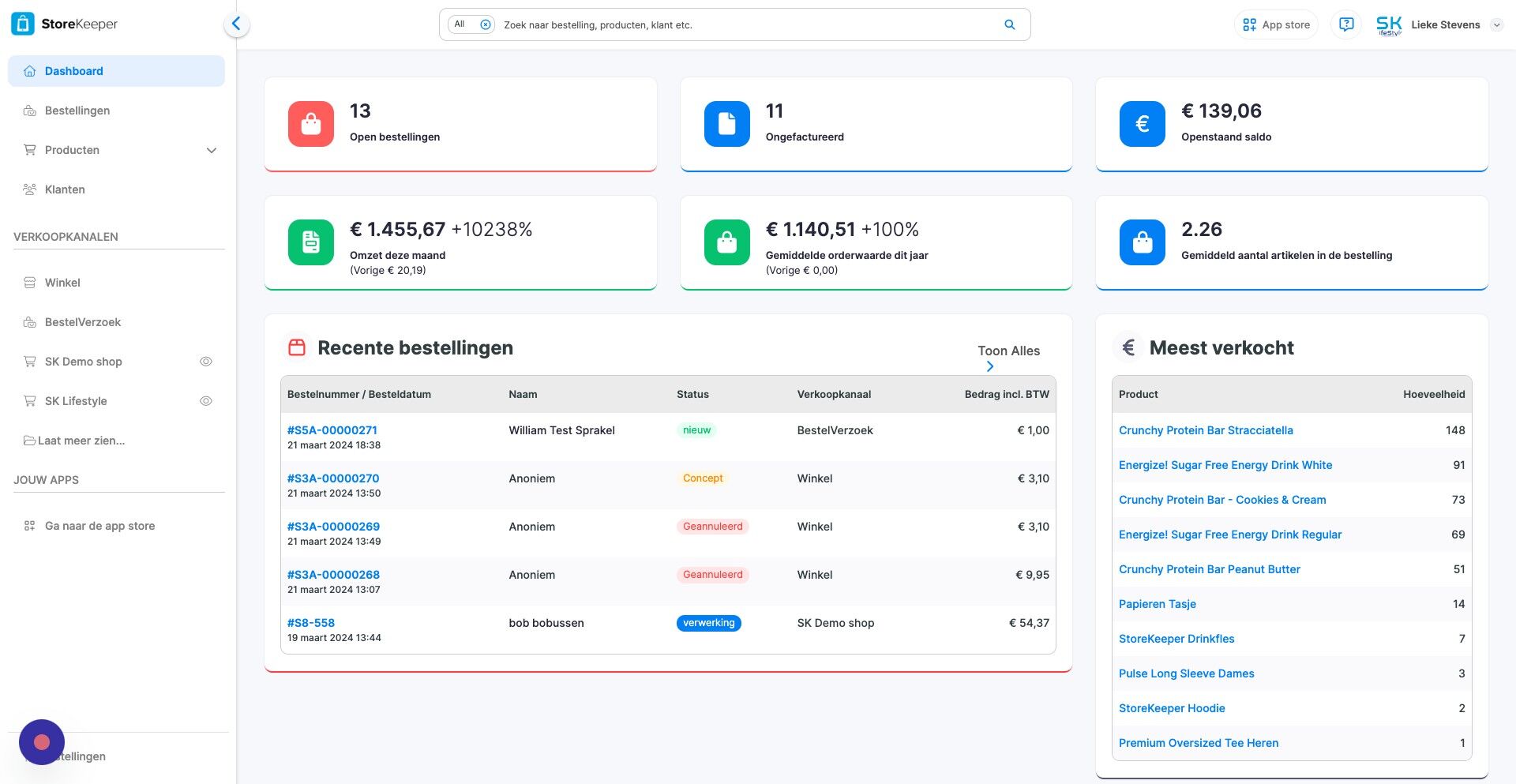
Task: Toggle visibility eye for SK Lifestyle
Action: [205, 401]
